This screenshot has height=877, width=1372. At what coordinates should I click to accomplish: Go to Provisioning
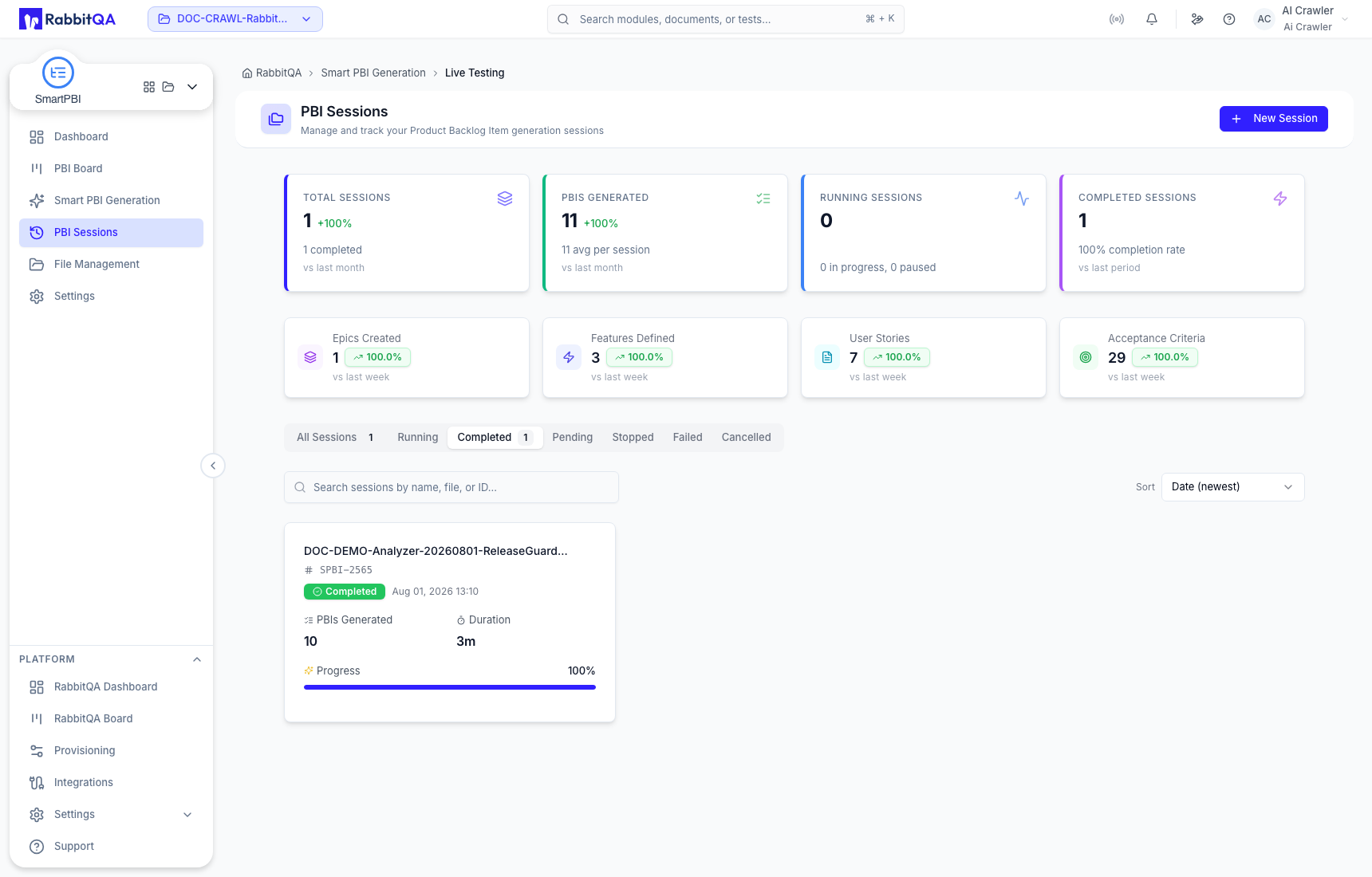point(112,751)
